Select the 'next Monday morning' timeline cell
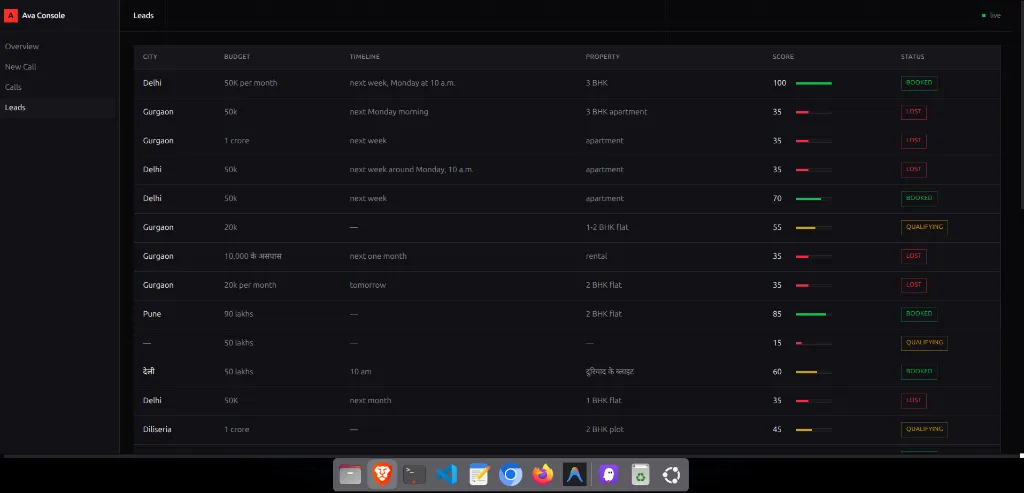The width and height of the screenshot is (1024, 493). (x=389, y=112)
